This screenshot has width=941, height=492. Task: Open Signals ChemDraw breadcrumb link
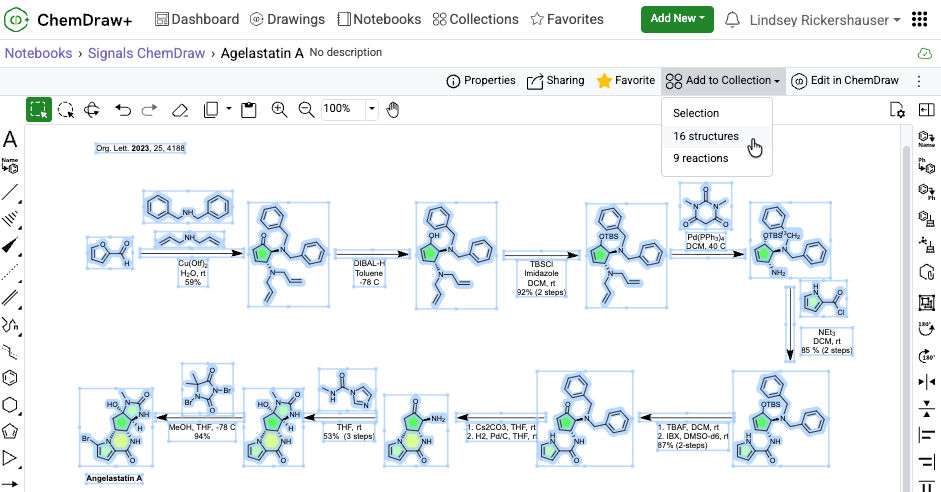pos(146,53)
